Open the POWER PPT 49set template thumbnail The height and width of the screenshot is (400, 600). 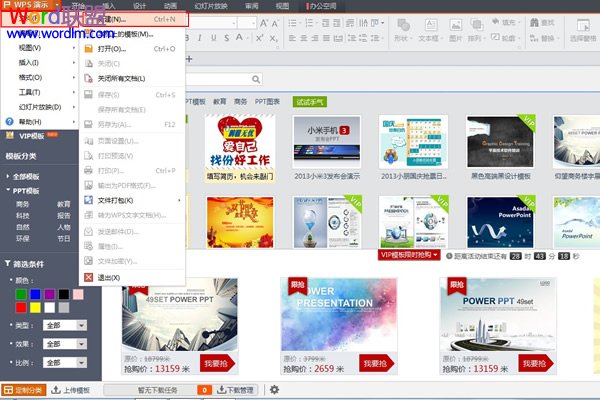coord(498,315)
